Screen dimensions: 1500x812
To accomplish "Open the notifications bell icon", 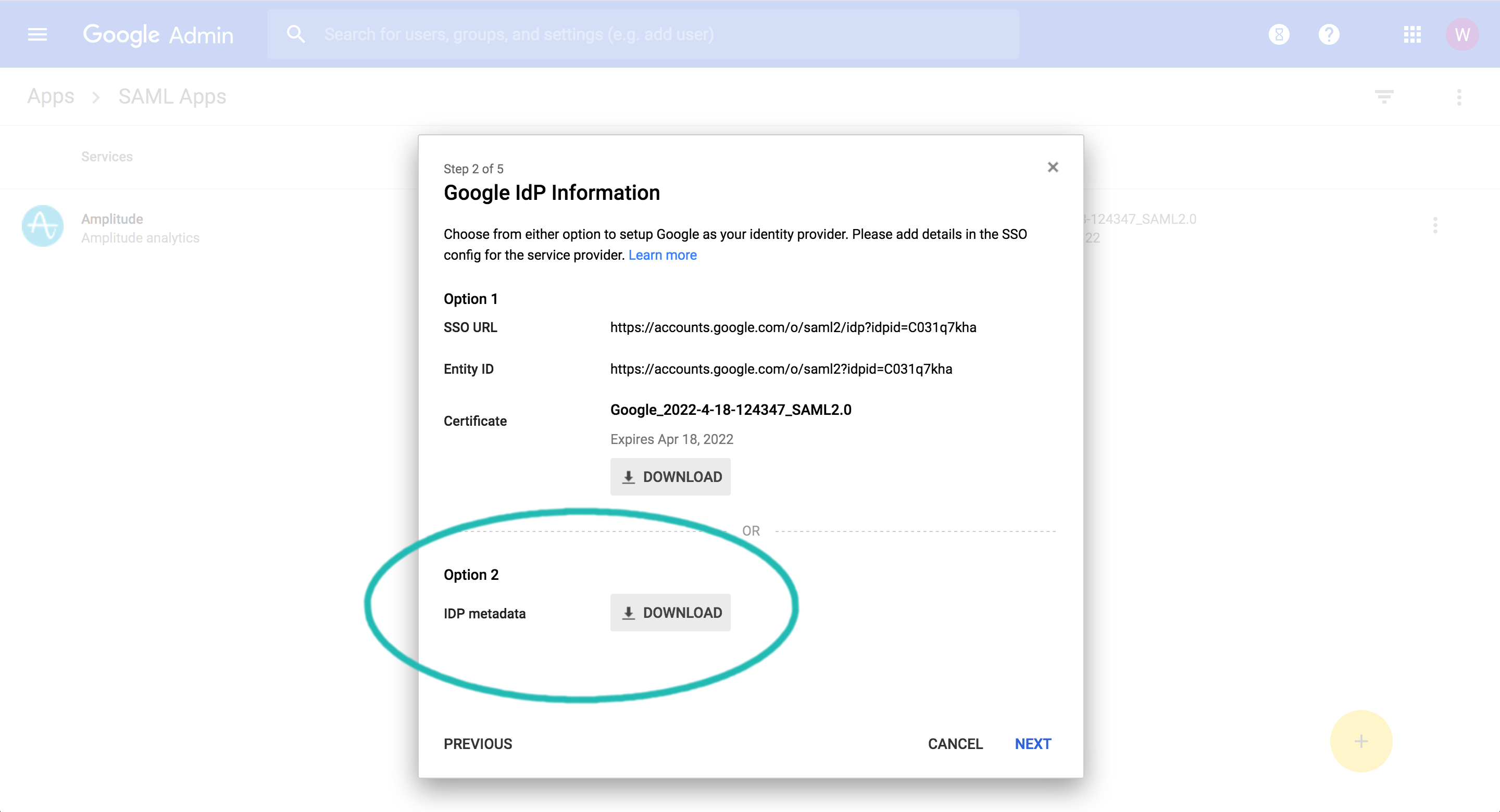I will tap(1279, 34).
